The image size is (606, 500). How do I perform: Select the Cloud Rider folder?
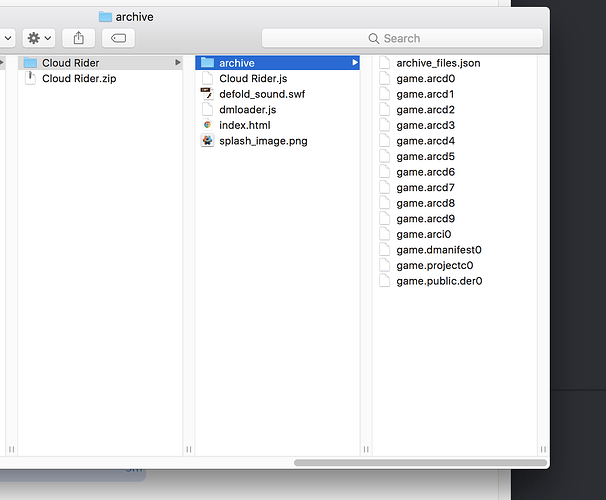[70, 63]
